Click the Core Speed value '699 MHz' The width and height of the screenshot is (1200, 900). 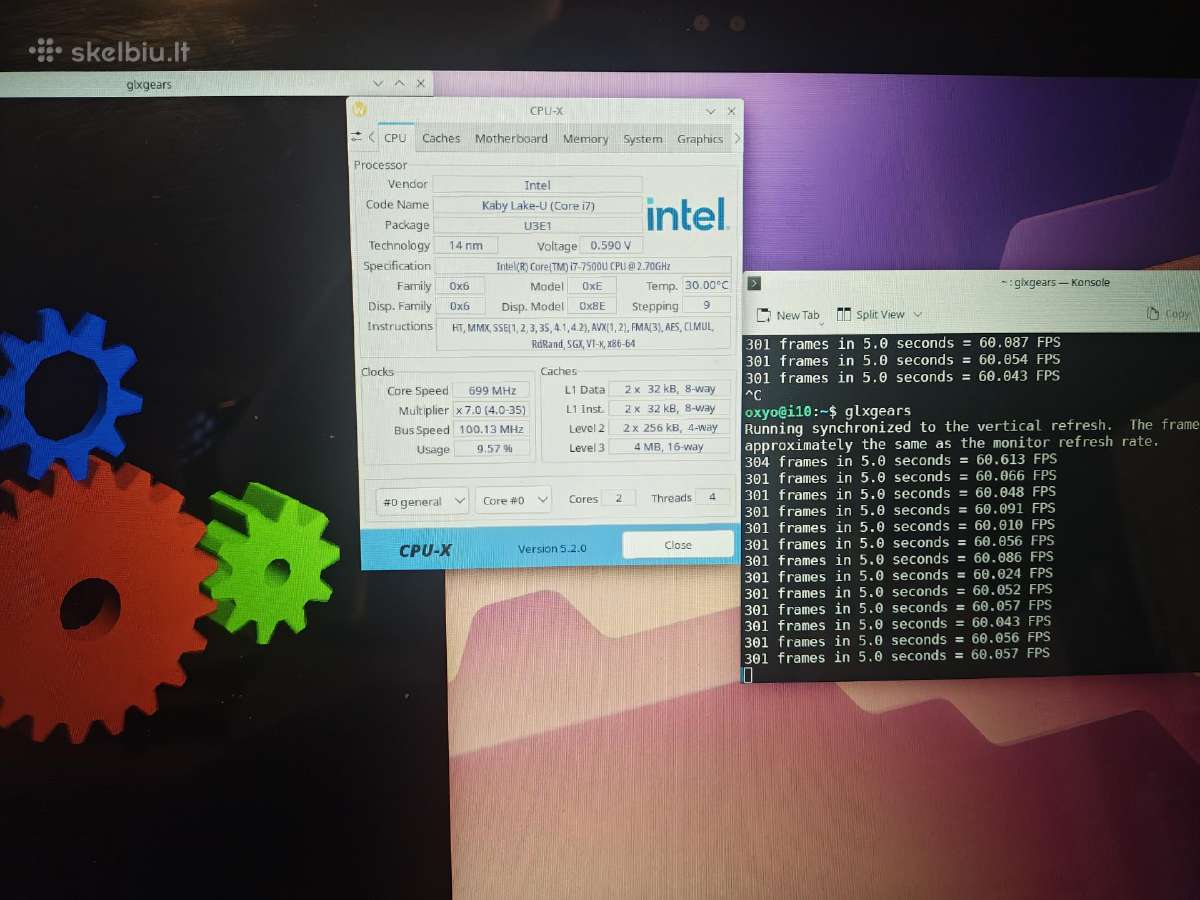pyautogui.click(x=491, y=390)
